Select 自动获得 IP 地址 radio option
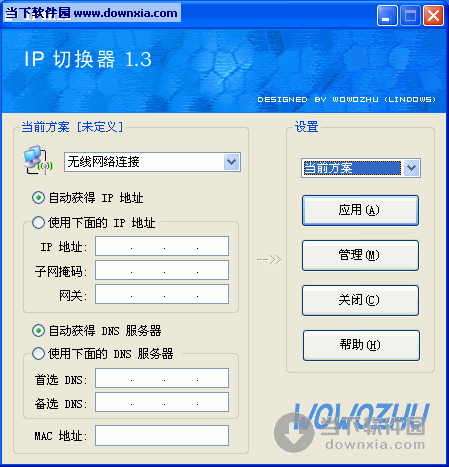 click(38, 198)
